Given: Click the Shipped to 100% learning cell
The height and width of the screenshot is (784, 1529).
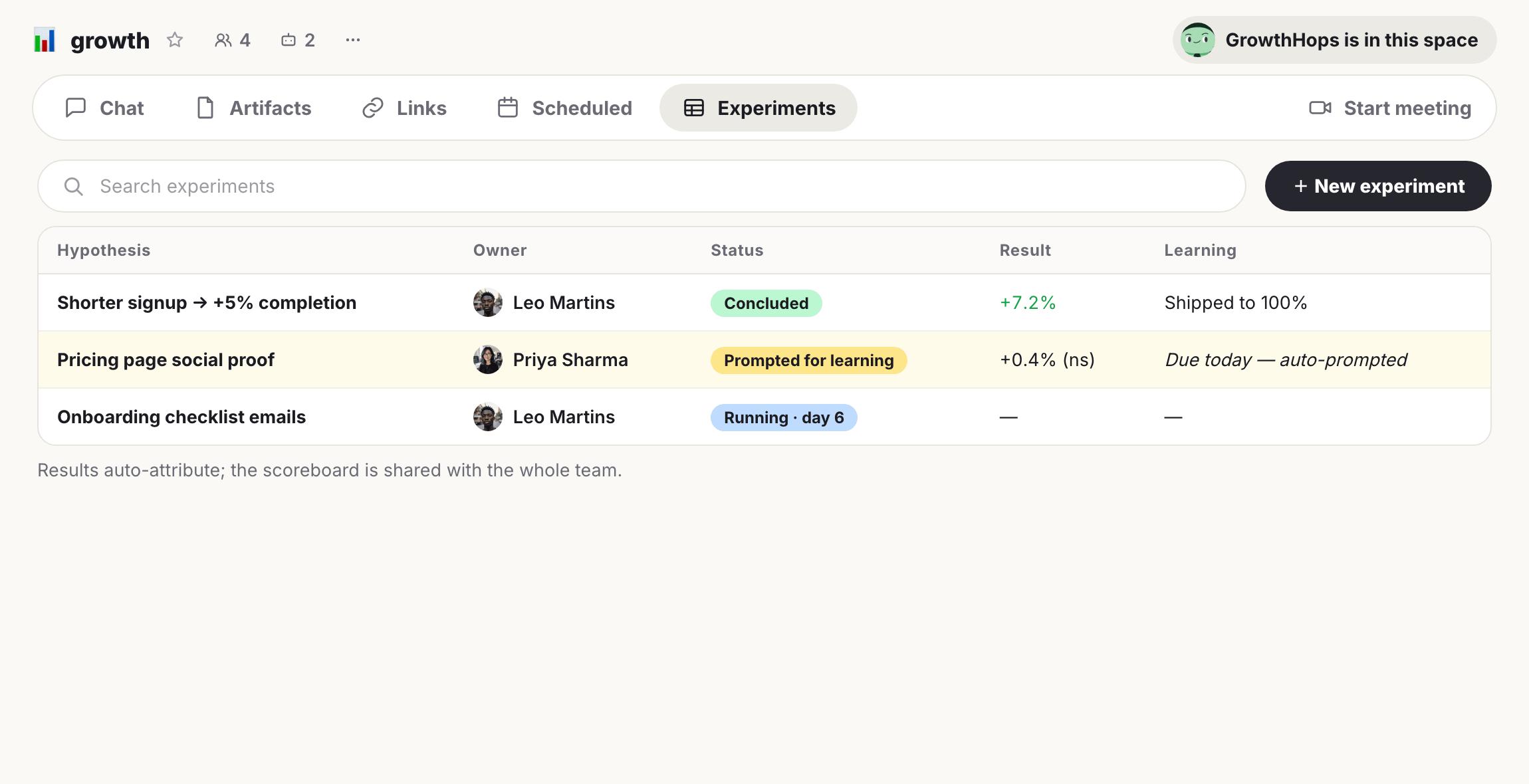Looking at the screenshot, I should pos(1236,303).
